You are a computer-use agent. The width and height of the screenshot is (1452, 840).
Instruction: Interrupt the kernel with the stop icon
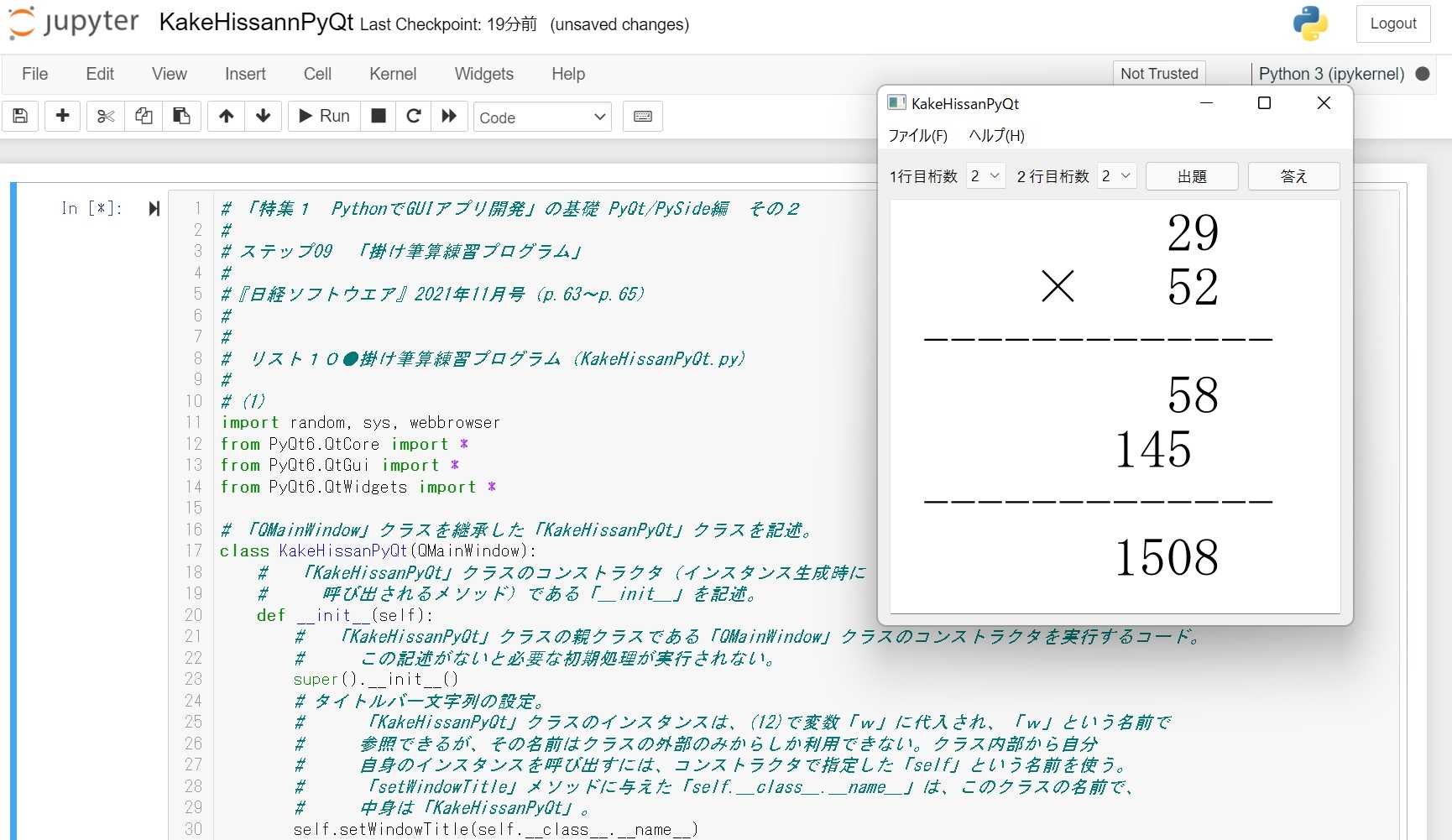coord(378,116)
